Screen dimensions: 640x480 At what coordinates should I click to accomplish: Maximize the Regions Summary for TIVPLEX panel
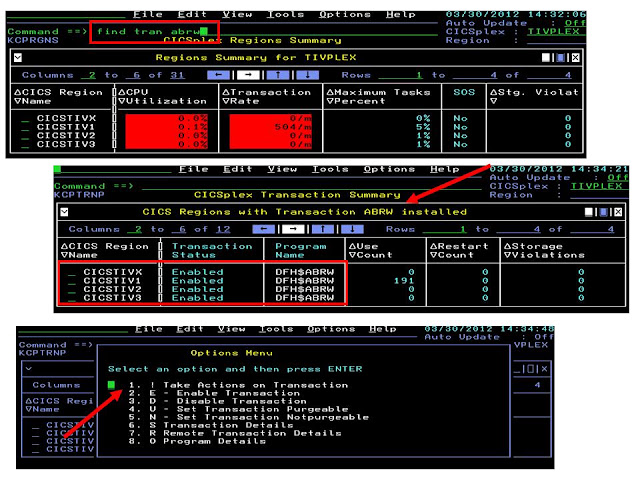click(561, 58)
